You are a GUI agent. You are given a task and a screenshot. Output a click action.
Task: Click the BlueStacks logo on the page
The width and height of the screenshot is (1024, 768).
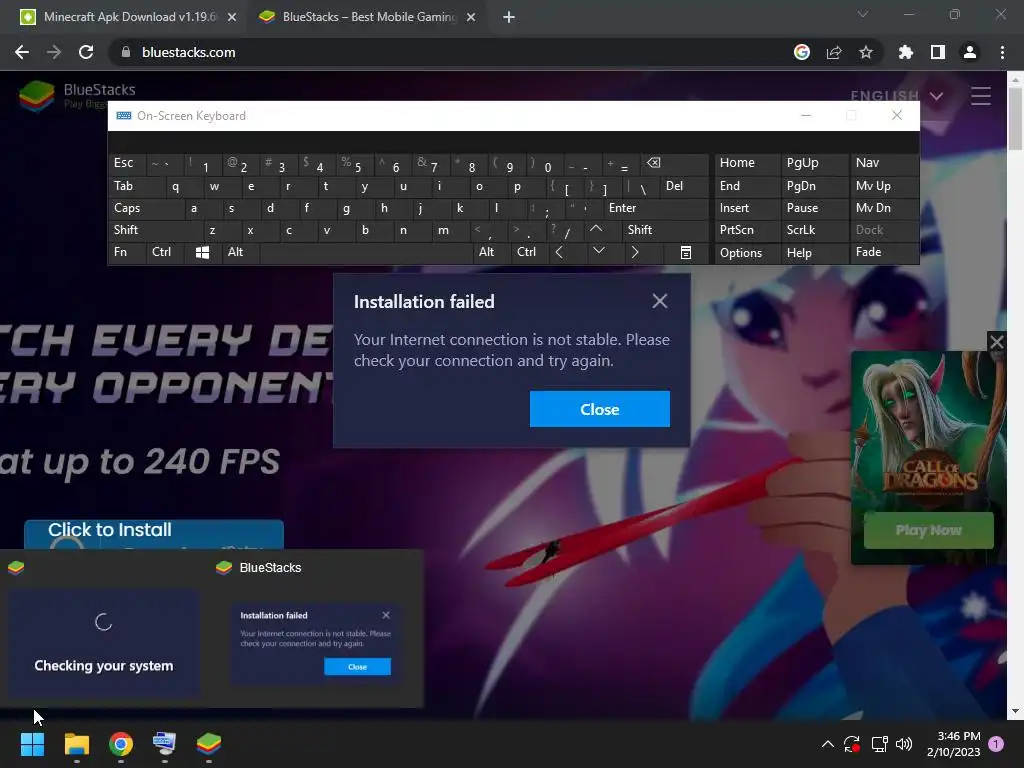tap(78, 95)
